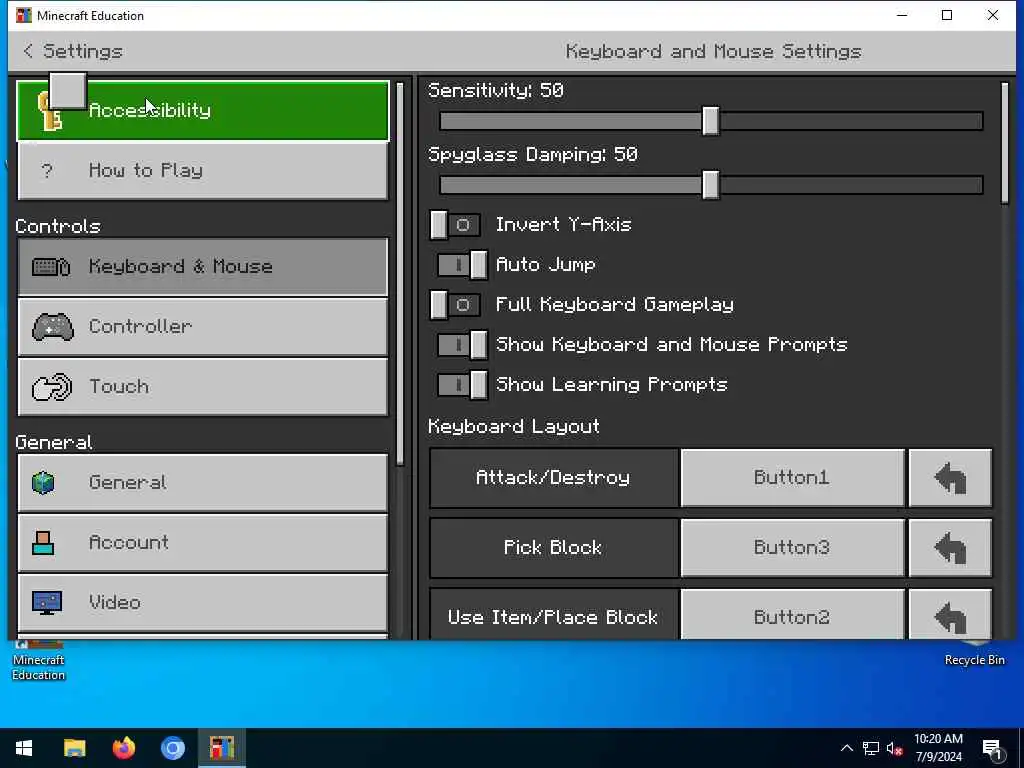Show hidden tray icons chevron

[x=846, y=748]
